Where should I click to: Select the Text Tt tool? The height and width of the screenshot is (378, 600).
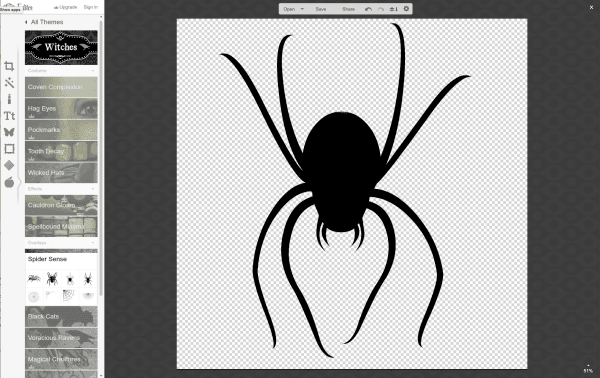point(9,116)
